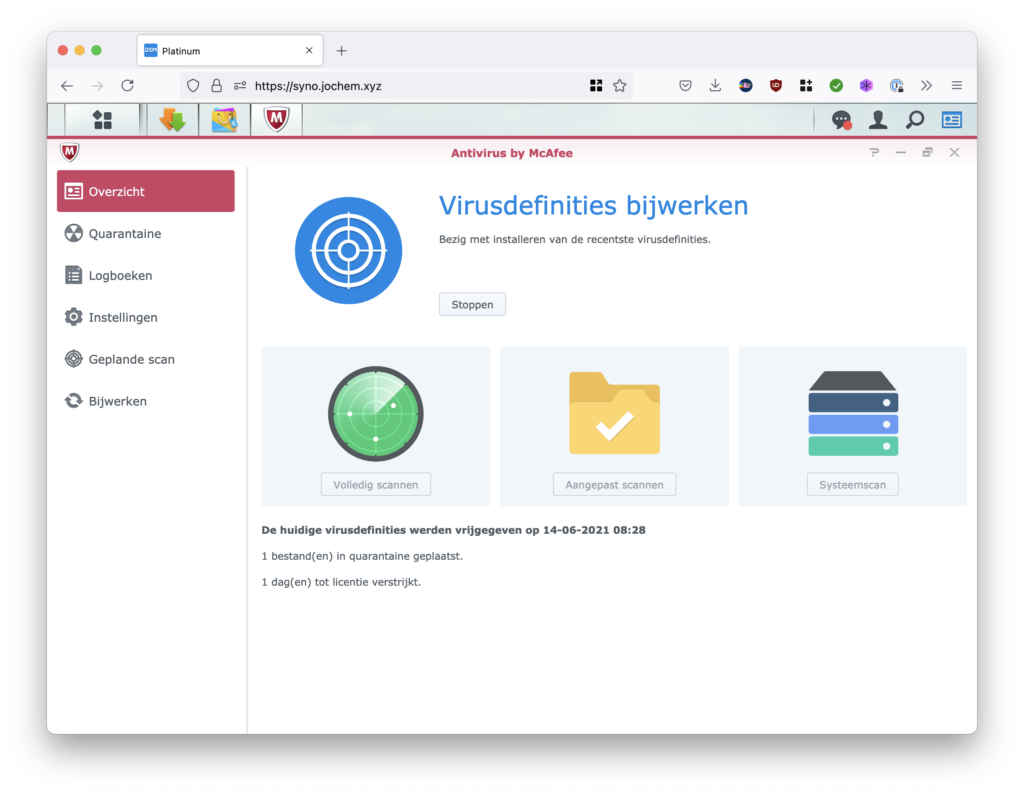Open a new browser tab with the plus button
This screenshot has width=1024, height=796.
click(x=342, y=50)
